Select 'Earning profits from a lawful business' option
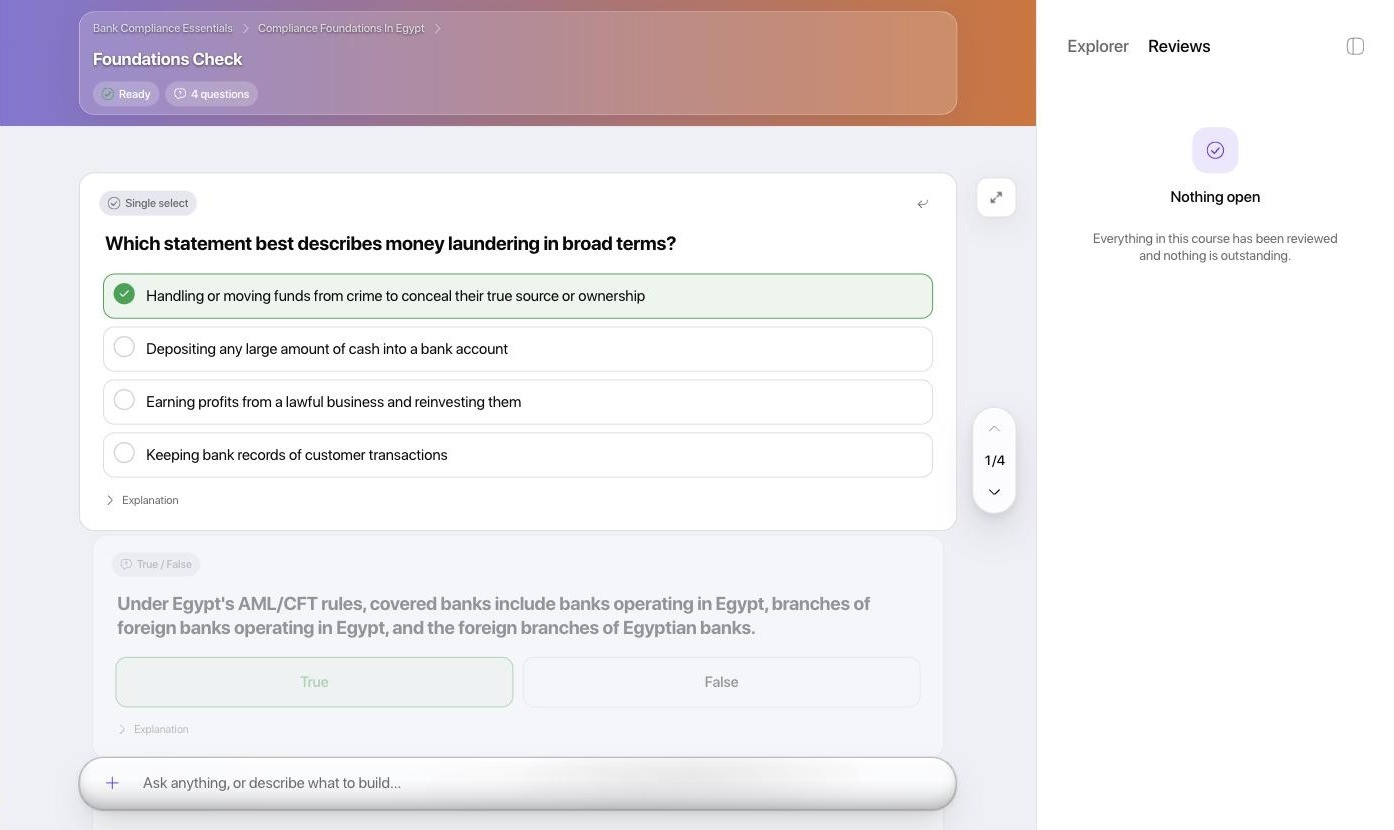Image resolution: width=1394 pixels, height=830 pixels. [518, 402]
